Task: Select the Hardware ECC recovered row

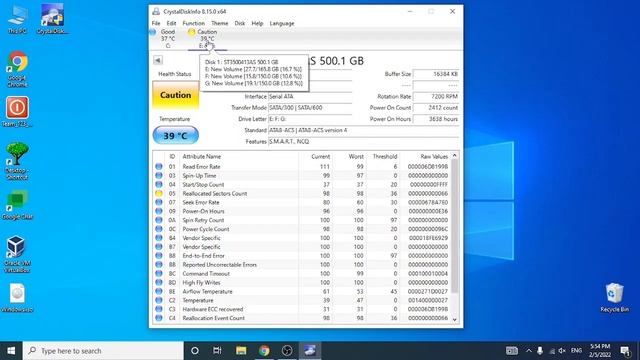Action: click(302, 309)
